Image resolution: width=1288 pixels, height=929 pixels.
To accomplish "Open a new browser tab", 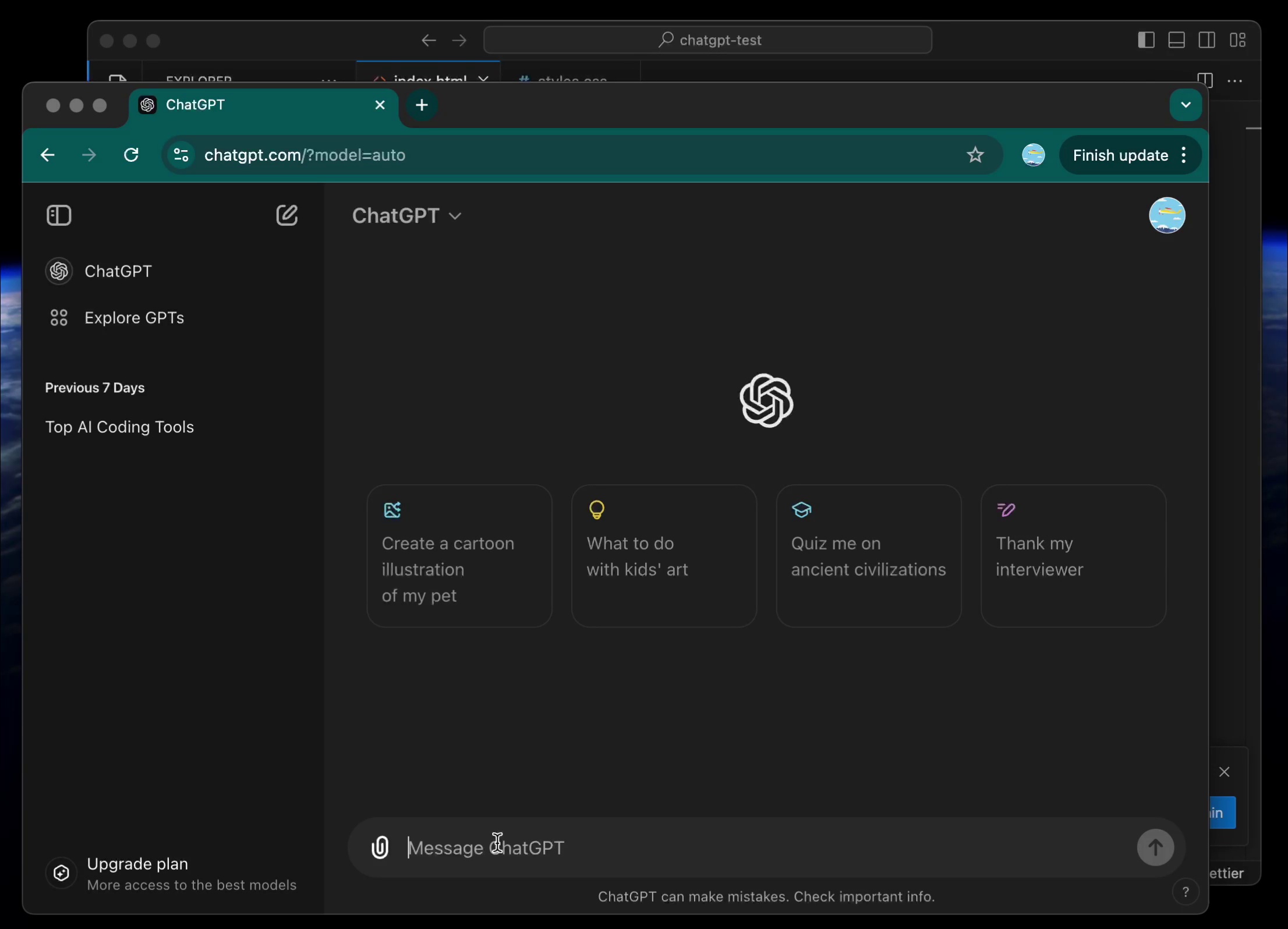I will 422,105.
